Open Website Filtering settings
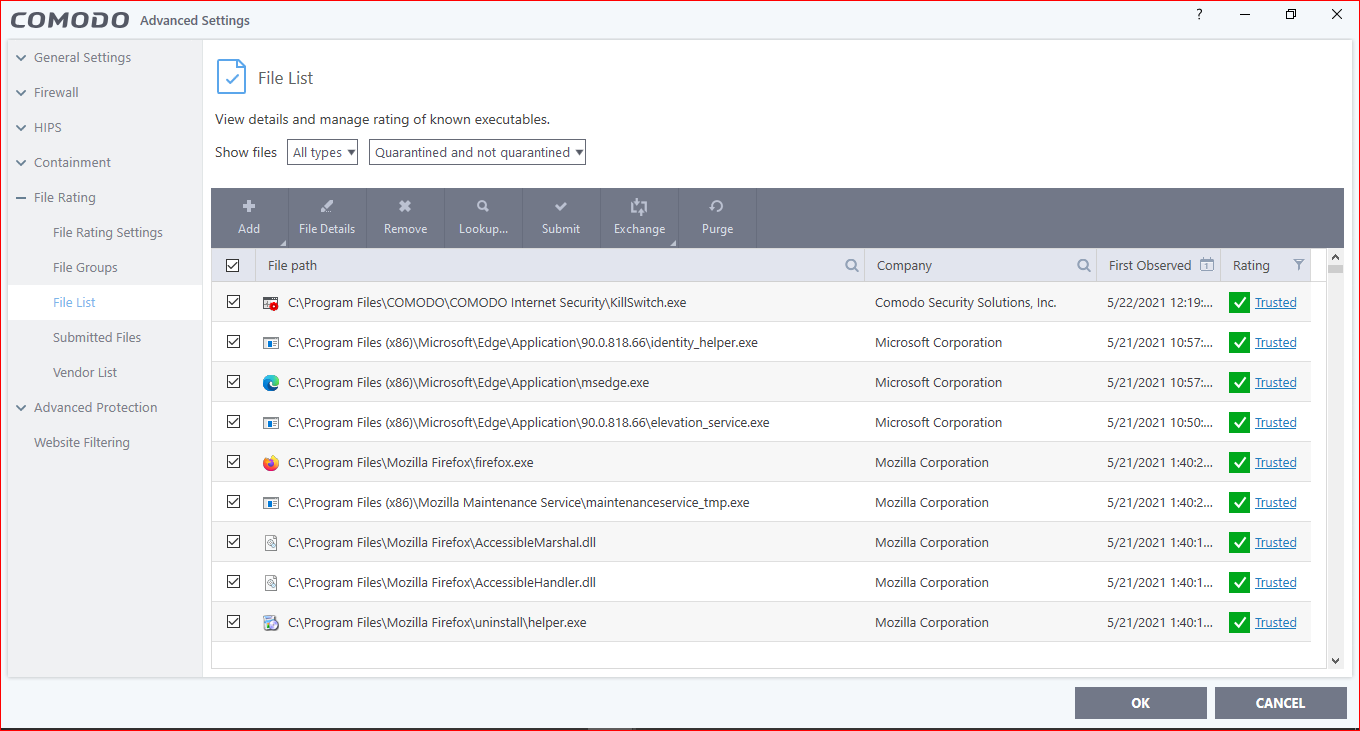 click(x=82, y=442)
